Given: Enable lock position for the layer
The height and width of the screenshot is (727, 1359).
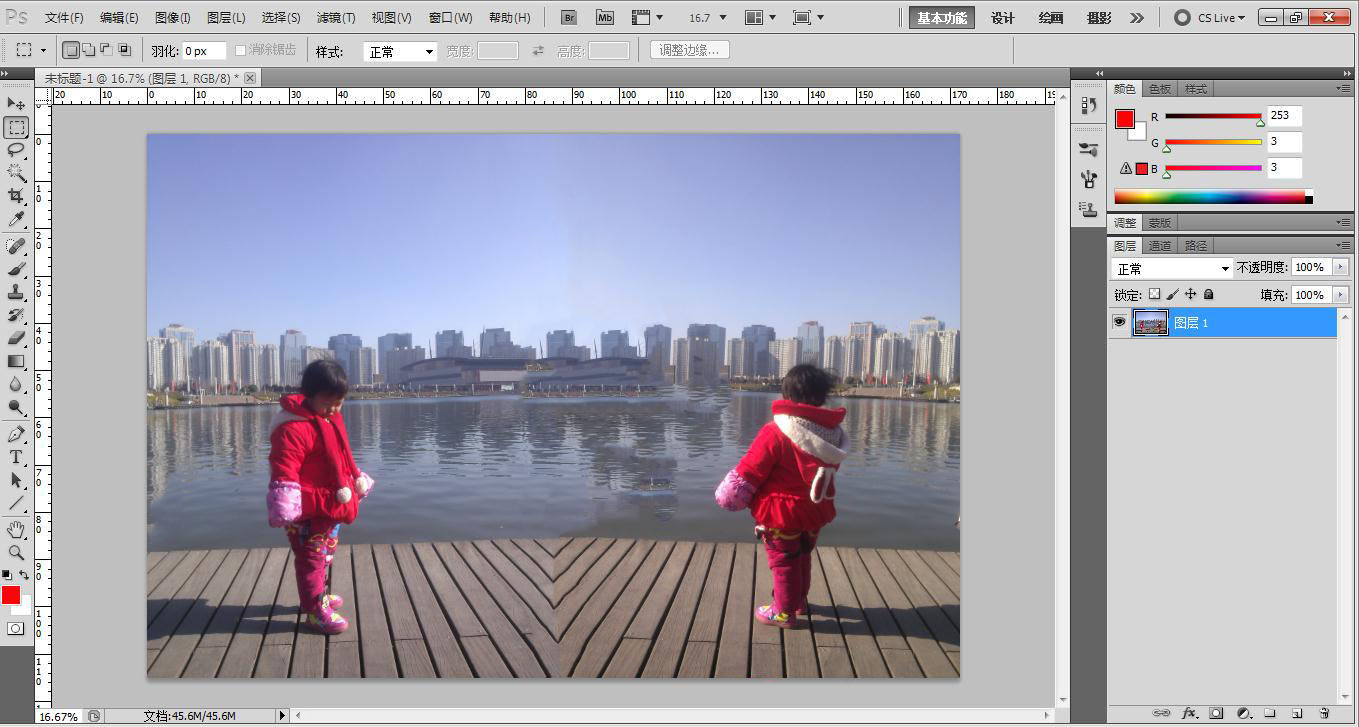Looking at the screenshot, I should tap(1190, 295).
